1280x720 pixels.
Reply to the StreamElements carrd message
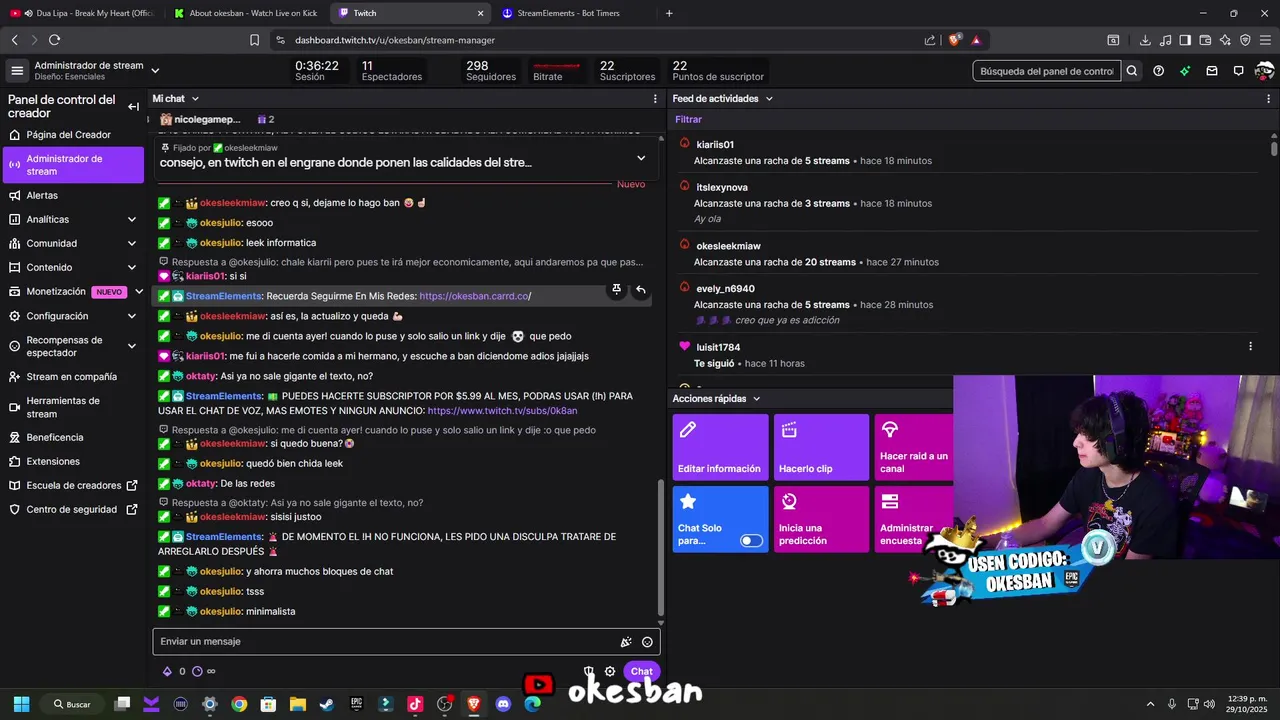641,289
